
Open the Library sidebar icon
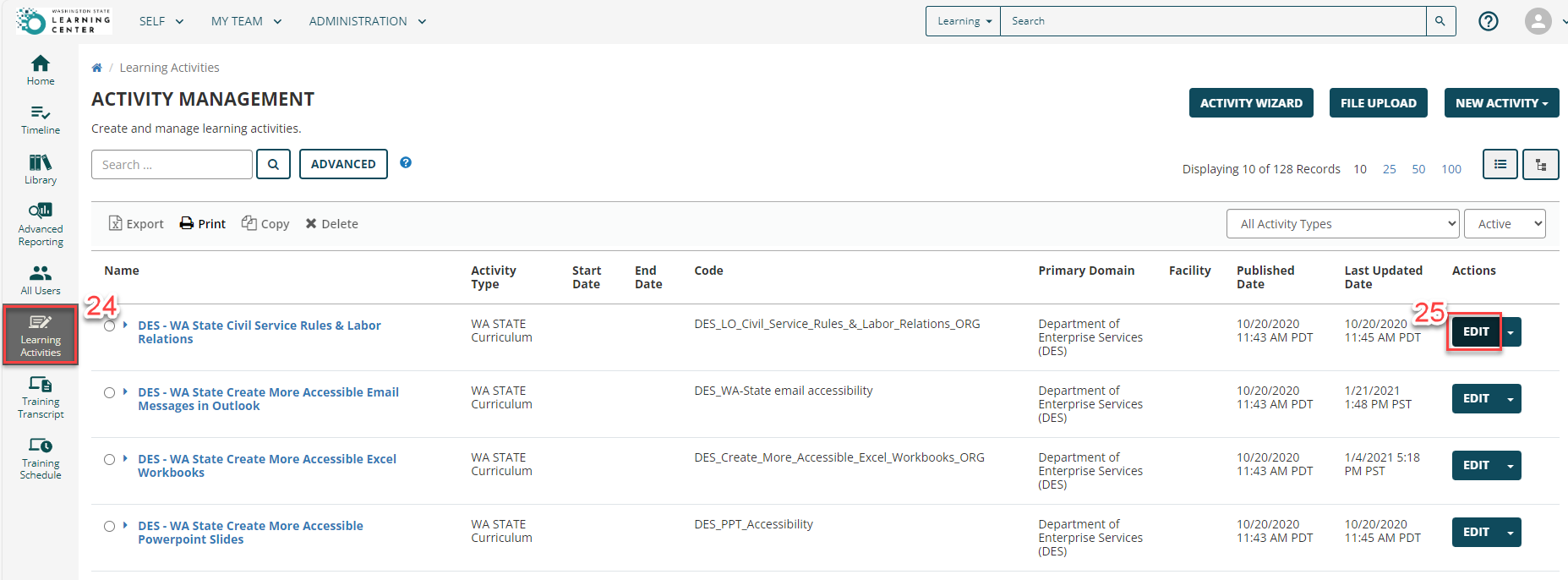pos(41,169)
